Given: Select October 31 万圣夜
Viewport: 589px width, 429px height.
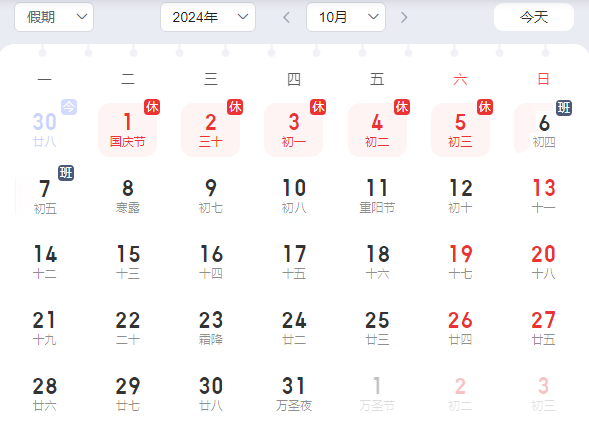Looking at the screenshot, I should point(294,394).
